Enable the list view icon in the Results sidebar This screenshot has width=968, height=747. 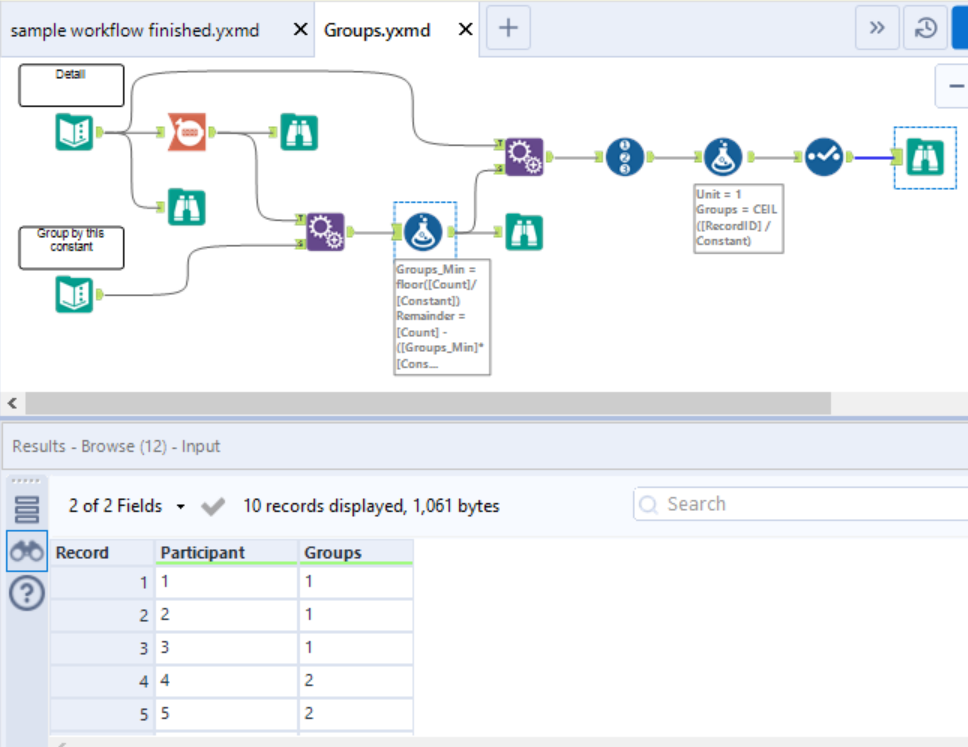pos(26,507)
